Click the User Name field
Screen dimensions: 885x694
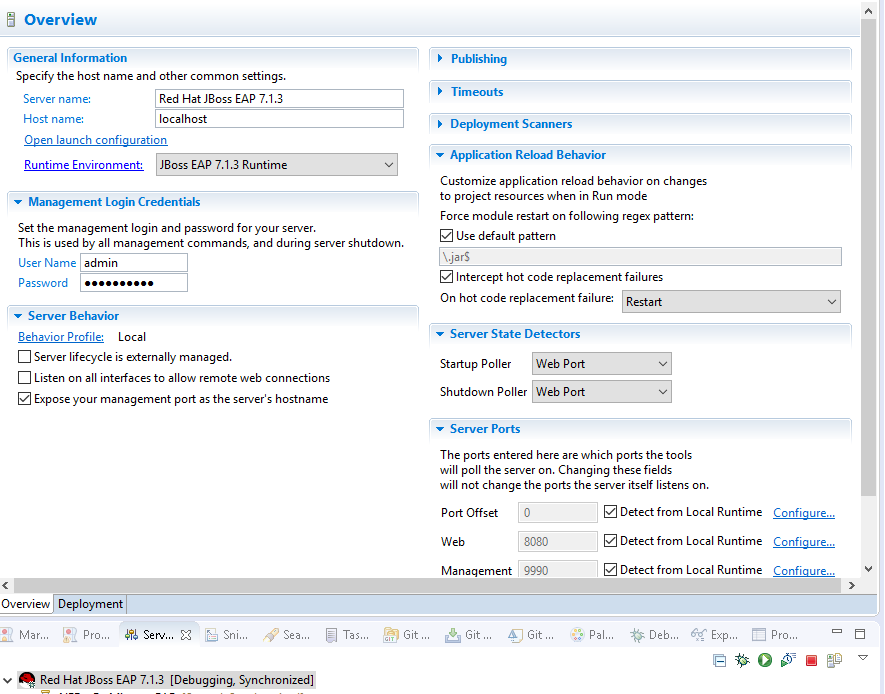click(x=134, y=262)
